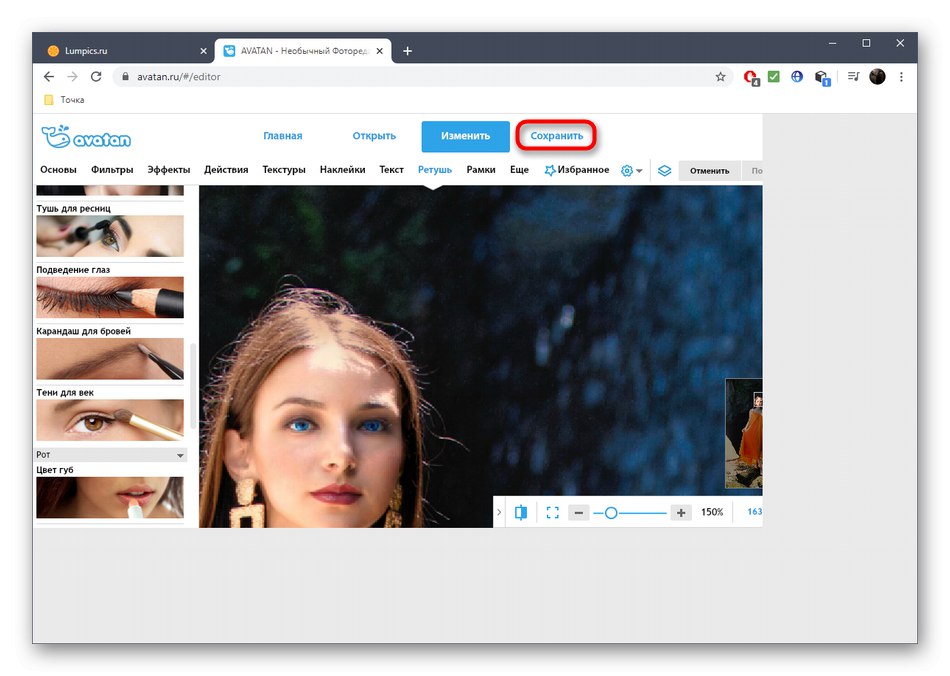Click the zoom in plus button
The height and width of the screenshot is (676, 950).
point(681,513)
